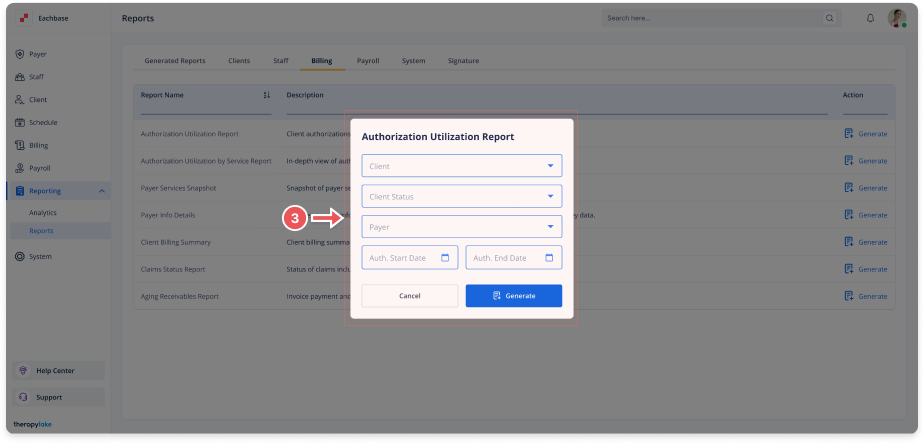Open calendar icon for Auth. Start Date
Screen dimensions: 924x444
coord(445,258)
